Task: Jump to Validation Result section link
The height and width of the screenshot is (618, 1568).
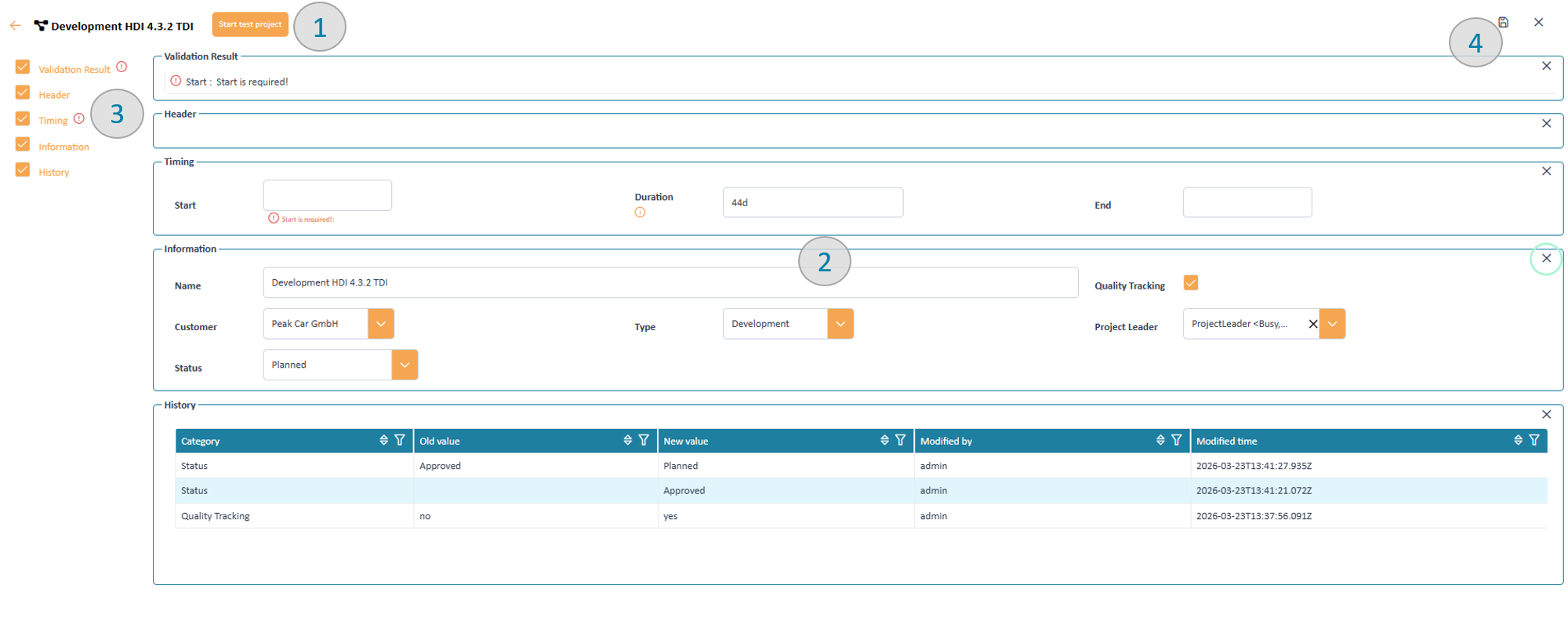Action: click(x=74, y=69)
